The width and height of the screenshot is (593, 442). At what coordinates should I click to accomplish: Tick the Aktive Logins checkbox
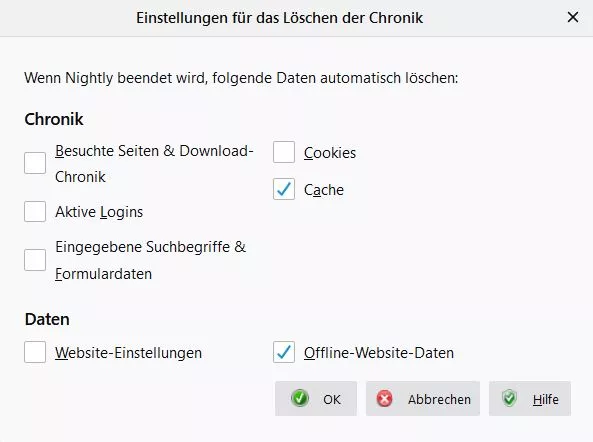[35, 211]
